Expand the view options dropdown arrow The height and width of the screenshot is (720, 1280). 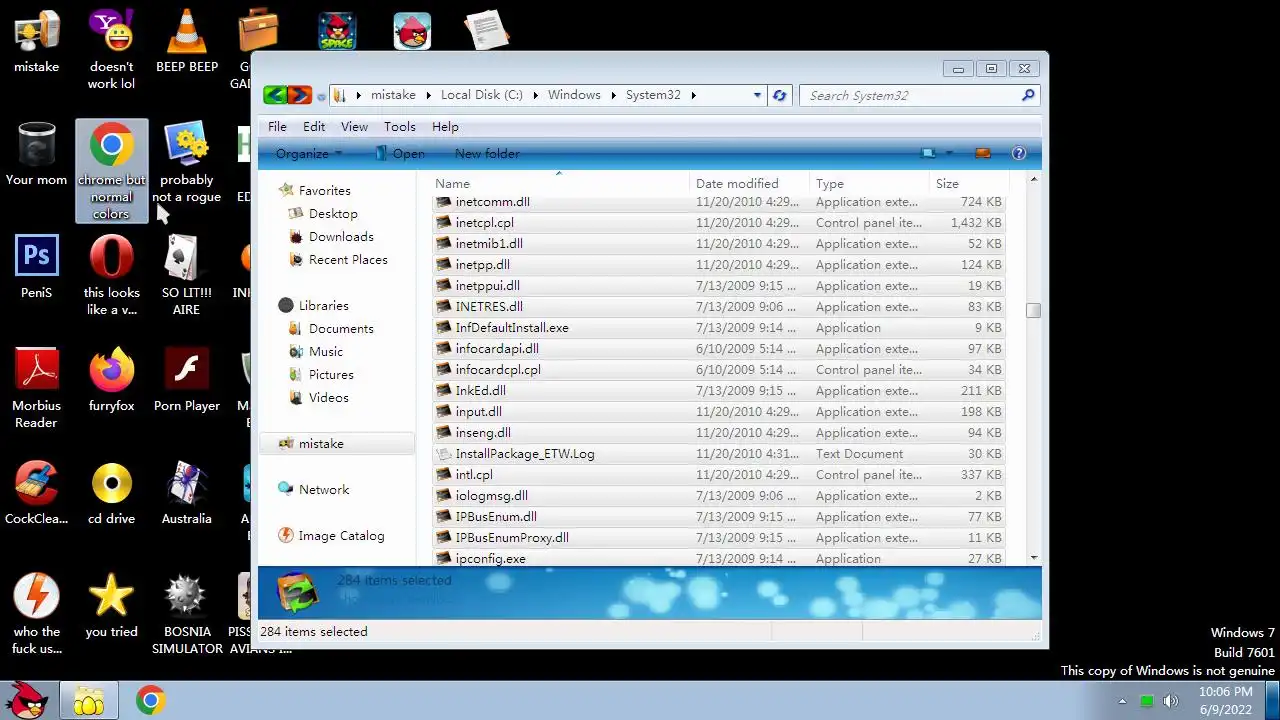point(949,153)
